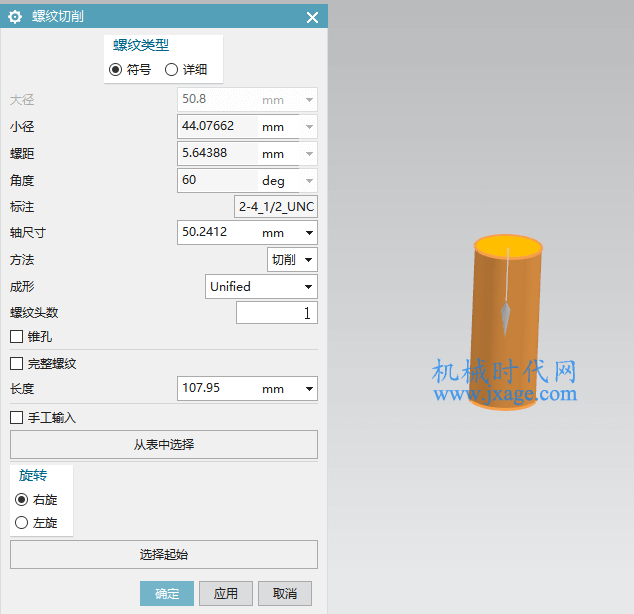
Task: Open the 小径 unit dropdown arrow
Action: [x=309, y=127]
